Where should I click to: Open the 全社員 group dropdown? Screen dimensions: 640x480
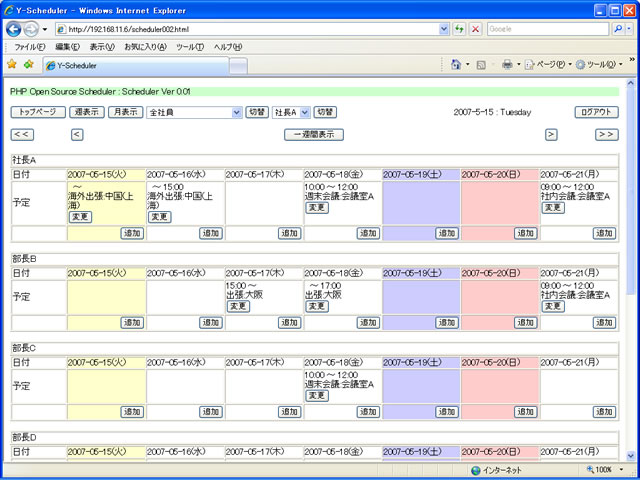[x=194, y=112]
